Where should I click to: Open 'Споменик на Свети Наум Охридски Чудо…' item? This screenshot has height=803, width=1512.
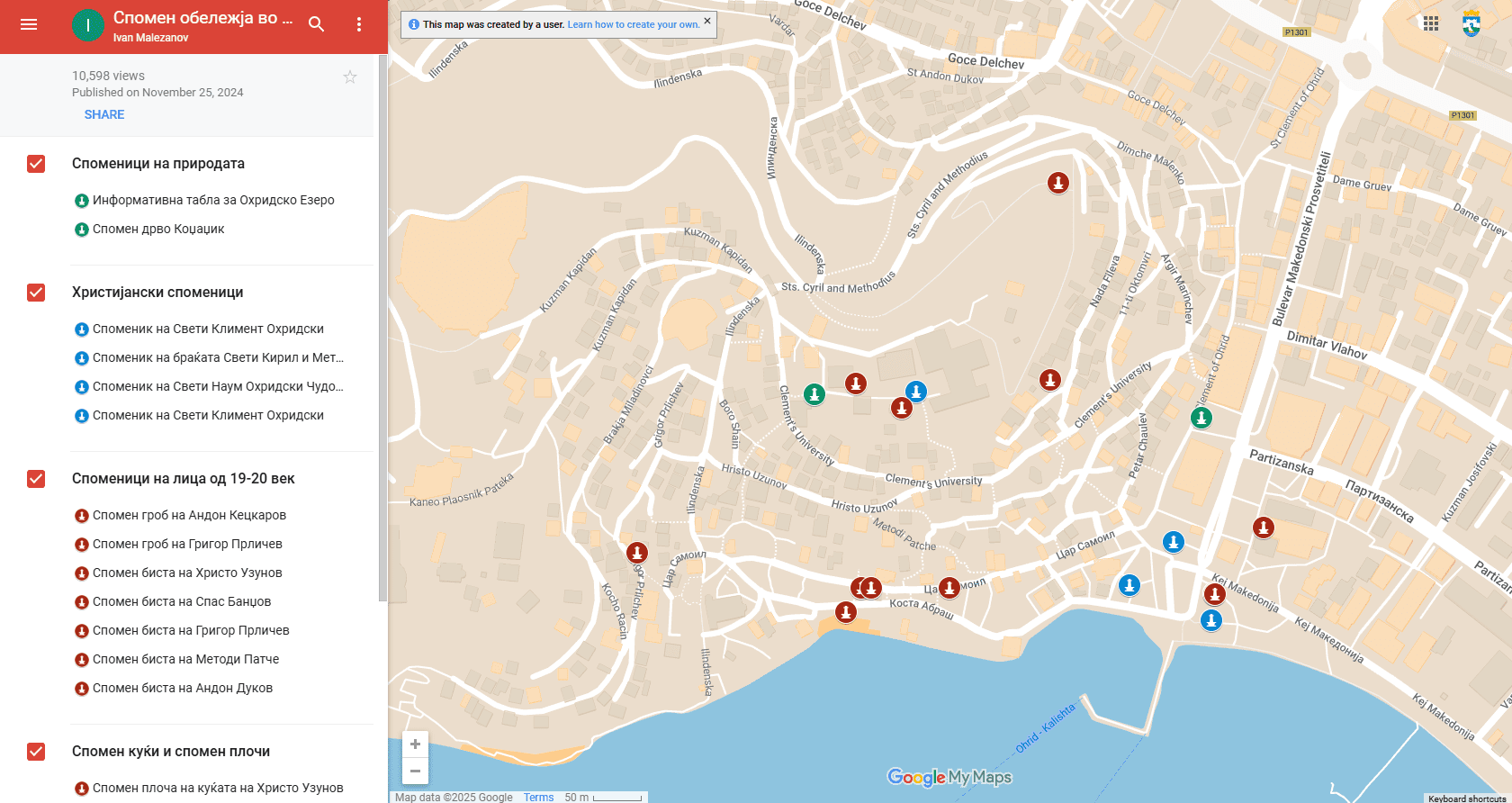coord(218,386)
